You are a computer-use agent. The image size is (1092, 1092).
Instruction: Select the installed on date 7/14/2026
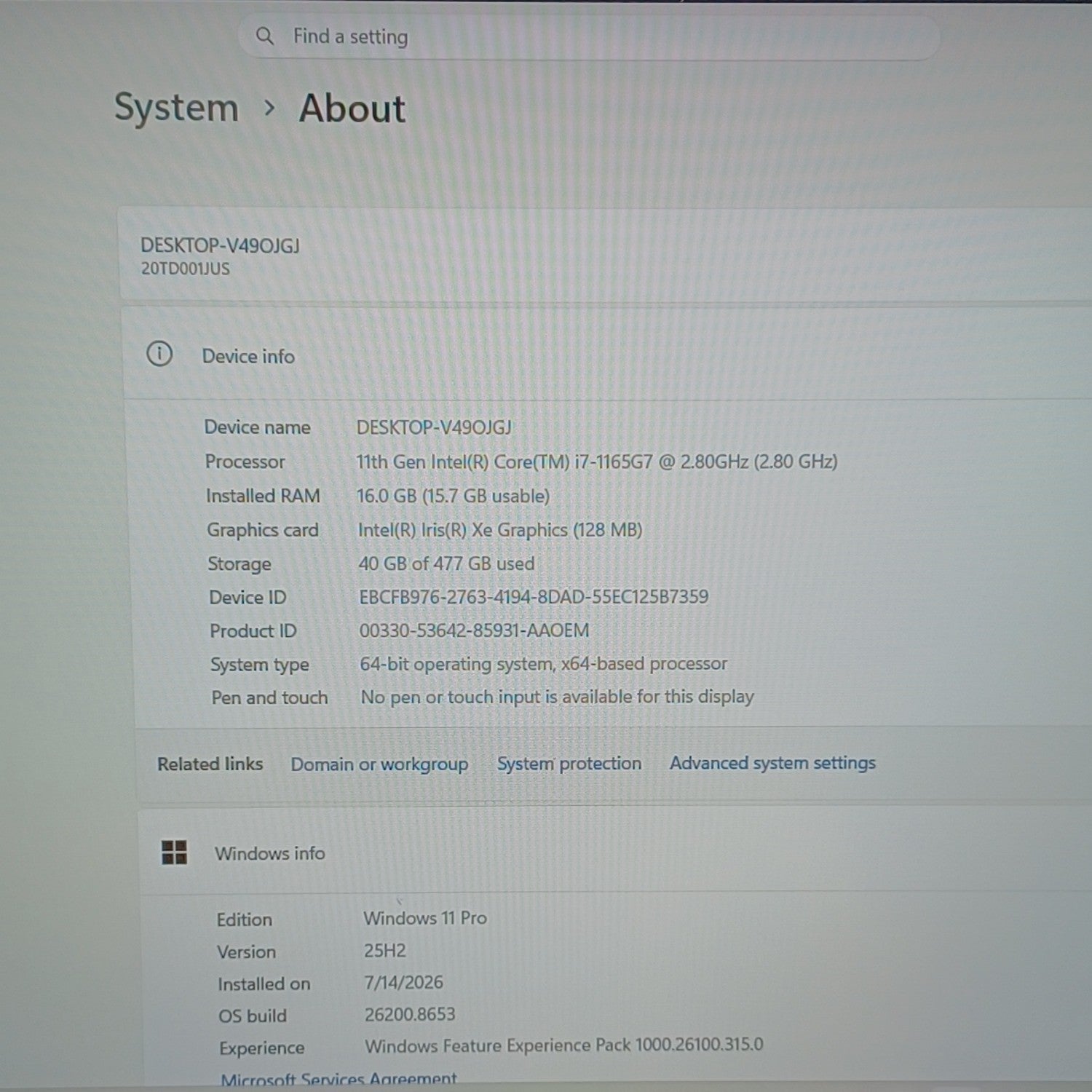coord(403,983)
